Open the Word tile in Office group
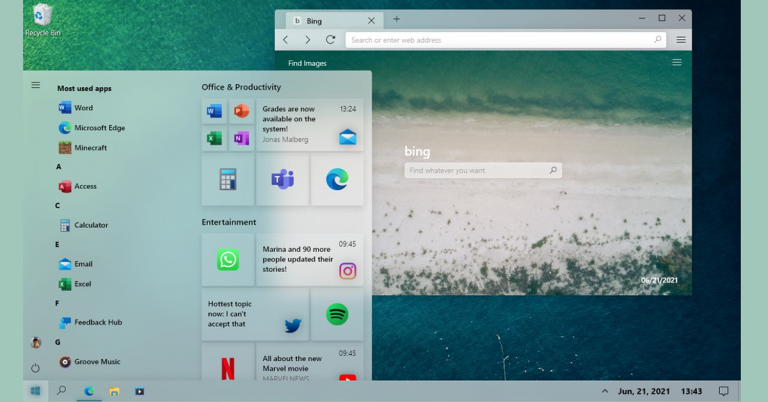 (214, 111)
